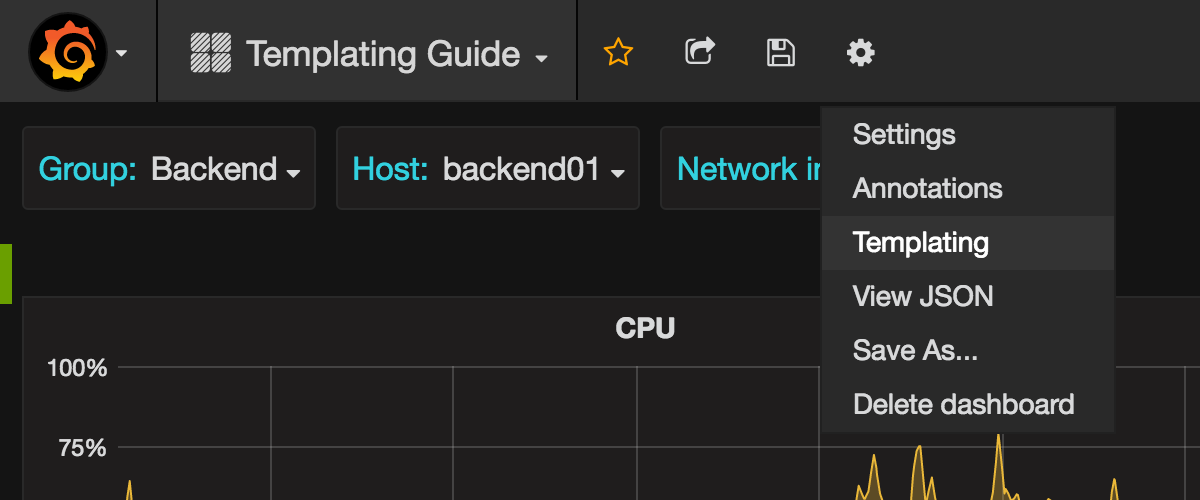Screen dimensions: 1200x500
Task: Expand the Group: Backend variable dropdown
Action: click(169, 169)
